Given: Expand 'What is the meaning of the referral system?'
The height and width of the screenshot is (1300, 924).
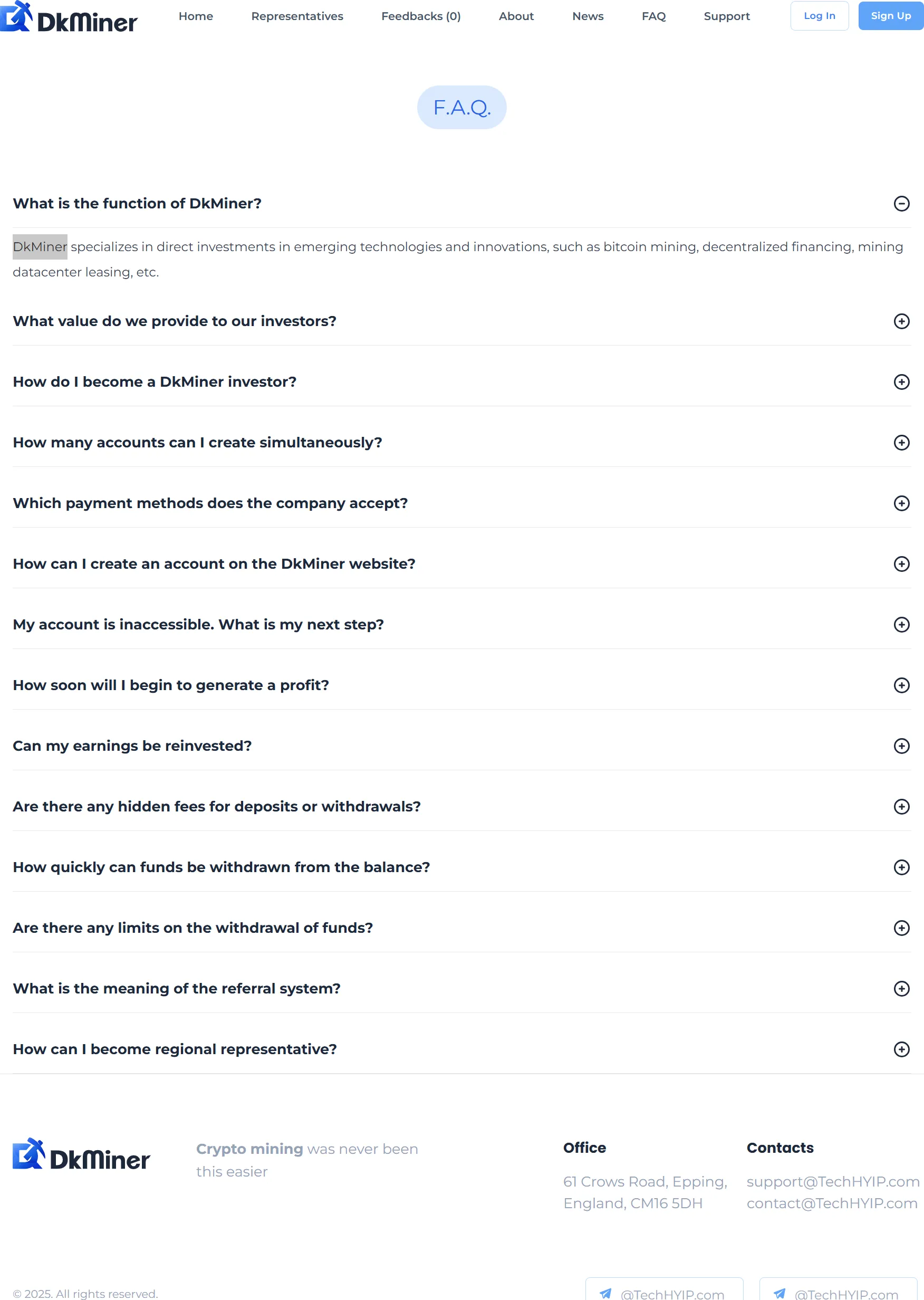Looking at the screenshot, I should (x=461, y=989).
